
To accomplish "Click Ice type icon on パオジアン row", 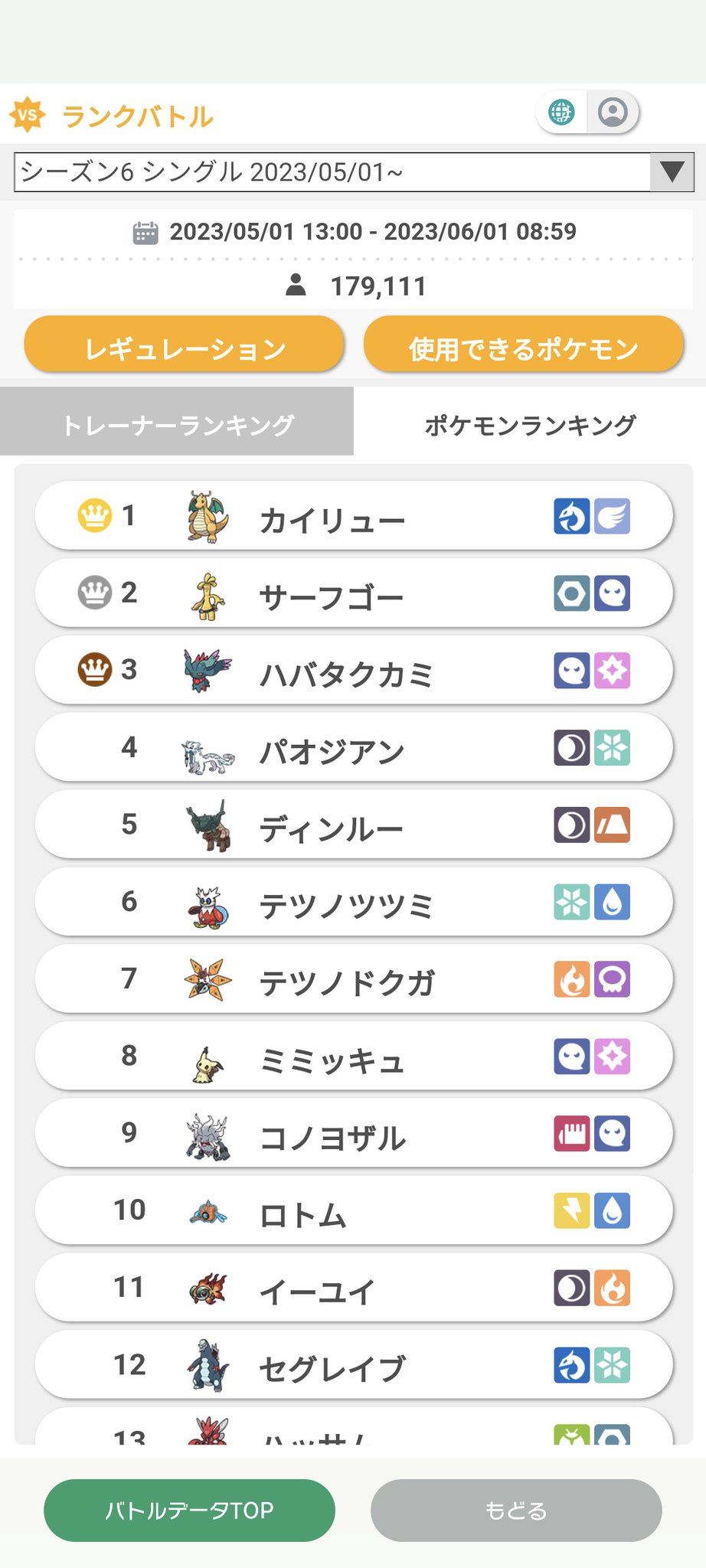I will (613, 748).
